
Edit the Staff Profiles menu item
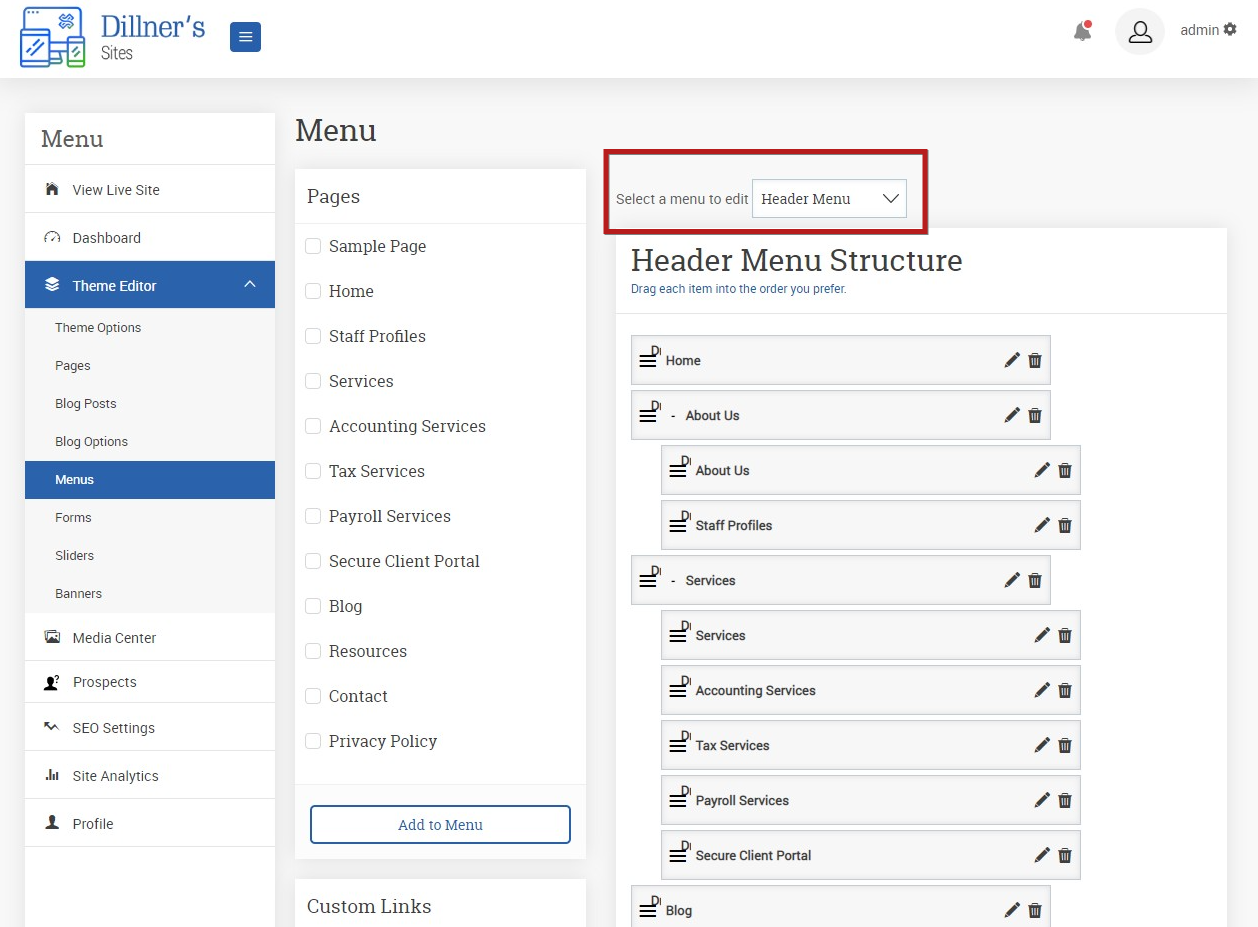coord(1042,525)
